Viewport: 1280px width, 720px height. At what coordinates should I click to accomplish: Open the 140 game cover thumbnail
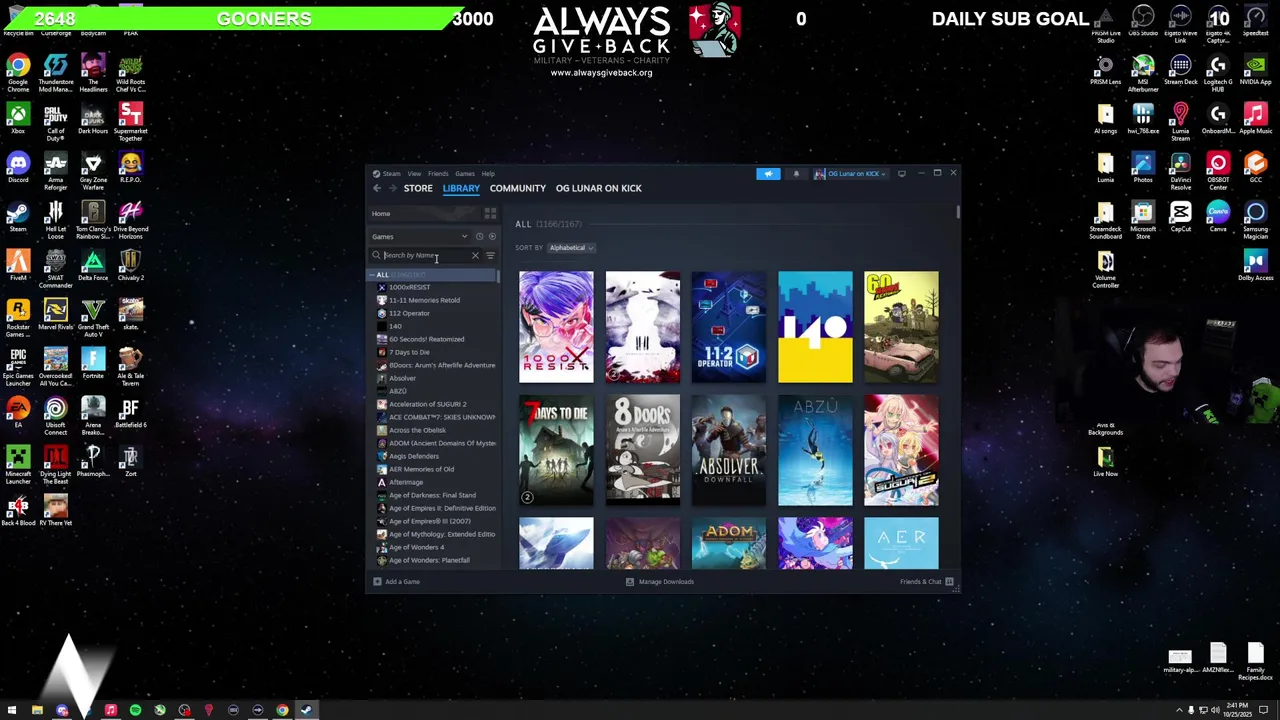click(x=815, y=327)
